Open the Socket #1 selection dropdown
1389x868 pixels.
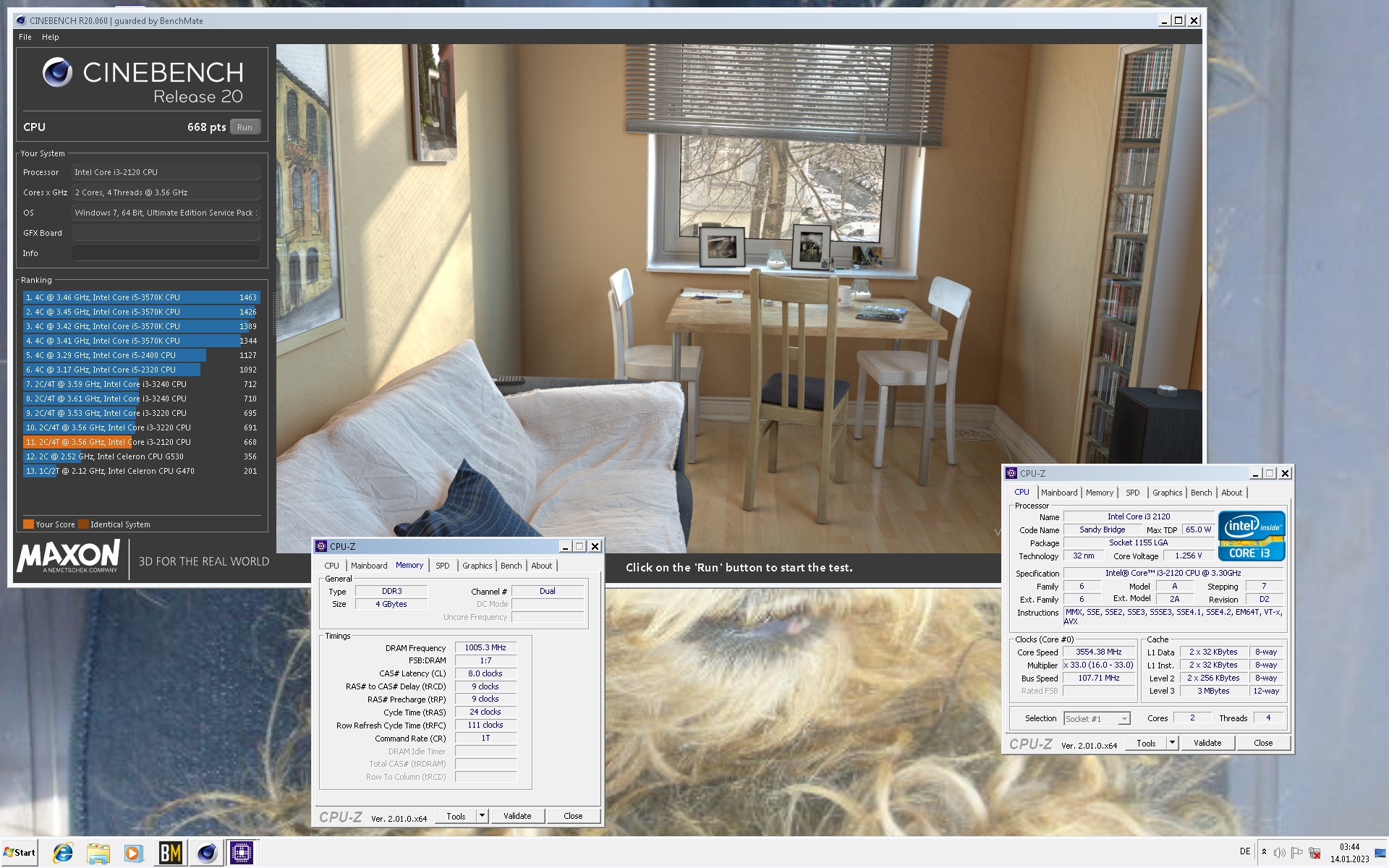pyautogui.click(x=1097, y=718)
